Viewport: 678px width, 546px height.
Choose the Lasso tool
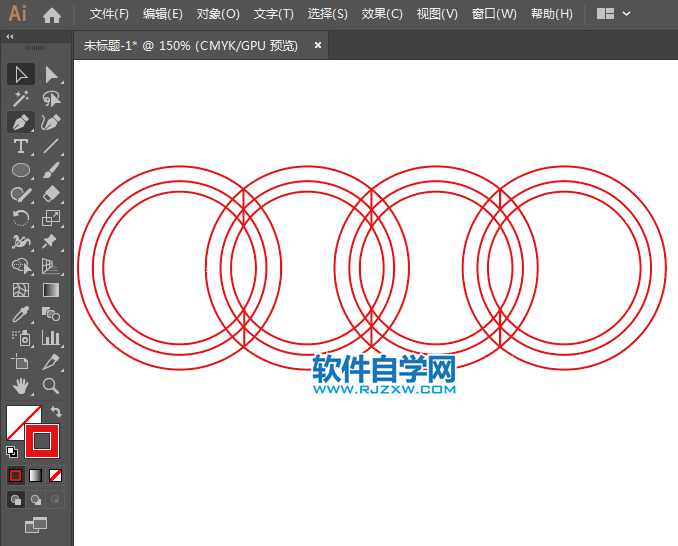(51, 99)
